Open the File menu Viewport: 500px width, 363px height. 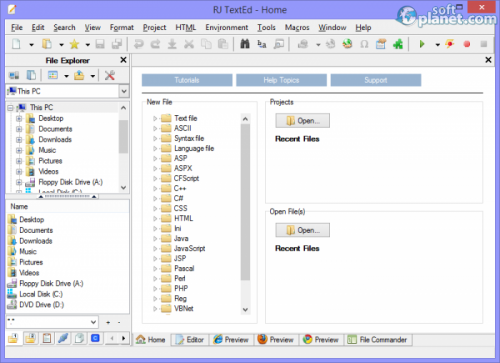point(17,27)
